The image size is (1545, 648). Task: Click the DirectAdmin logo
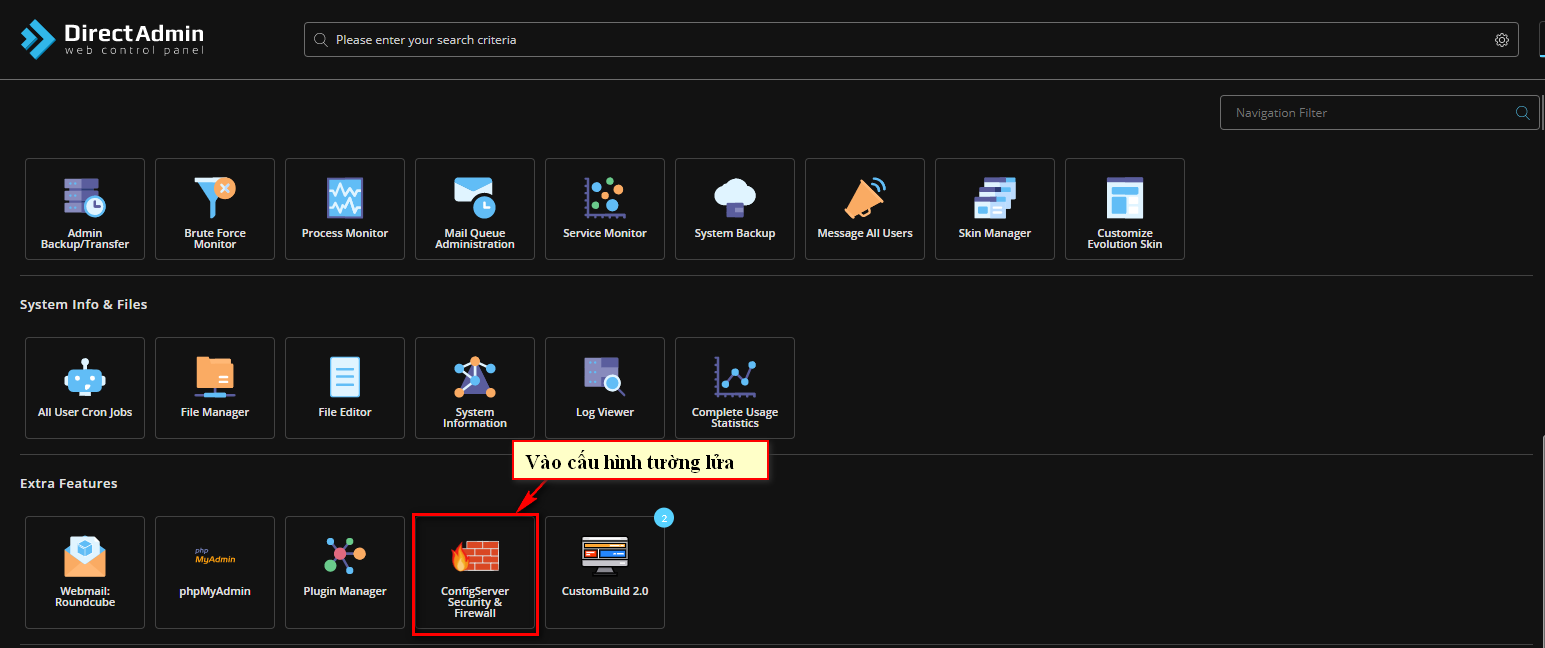[x=112, y=39]
